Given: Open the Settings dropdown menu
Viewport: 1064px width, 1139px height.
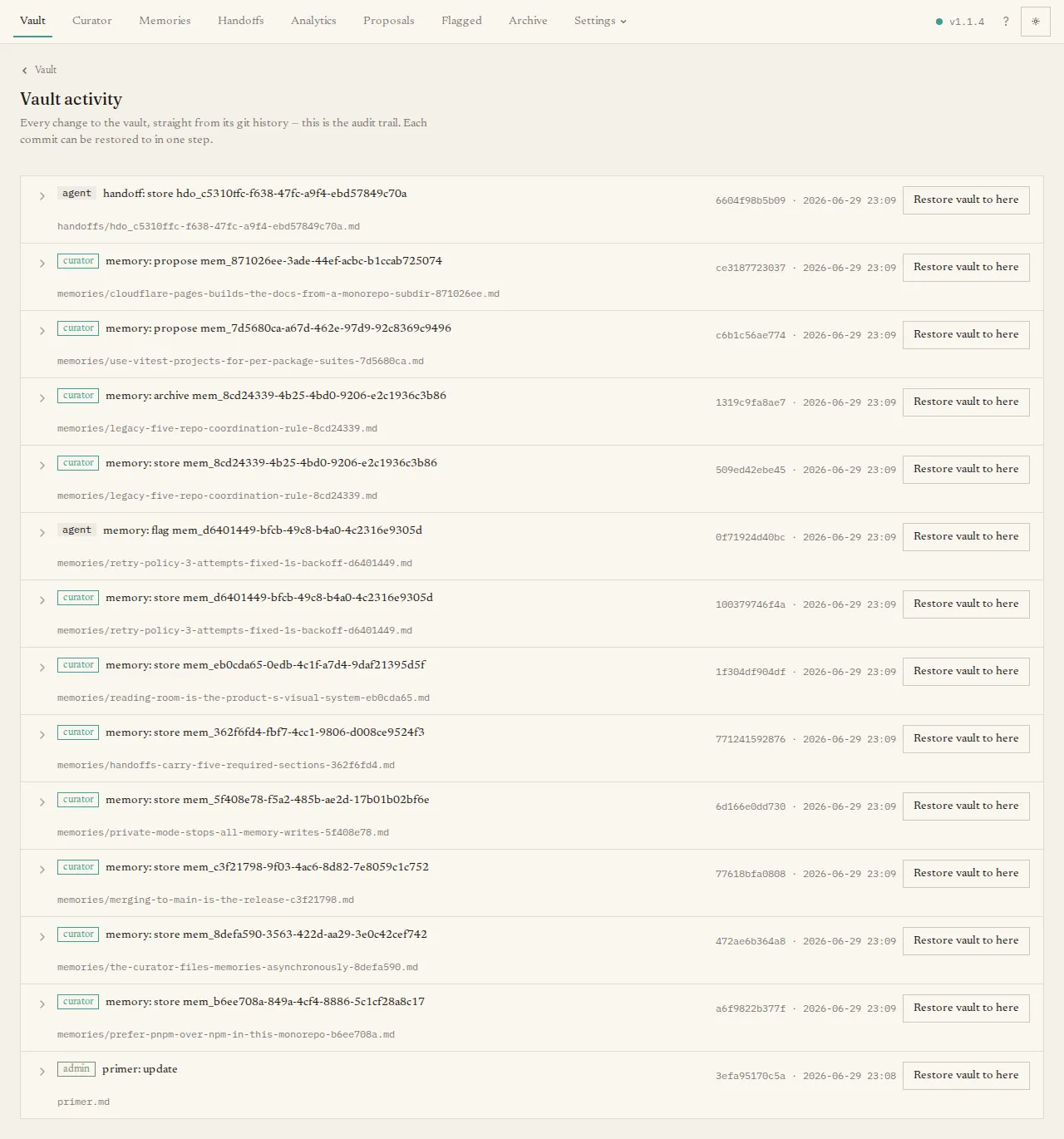Looking at the screenshot, I should 600,21.
